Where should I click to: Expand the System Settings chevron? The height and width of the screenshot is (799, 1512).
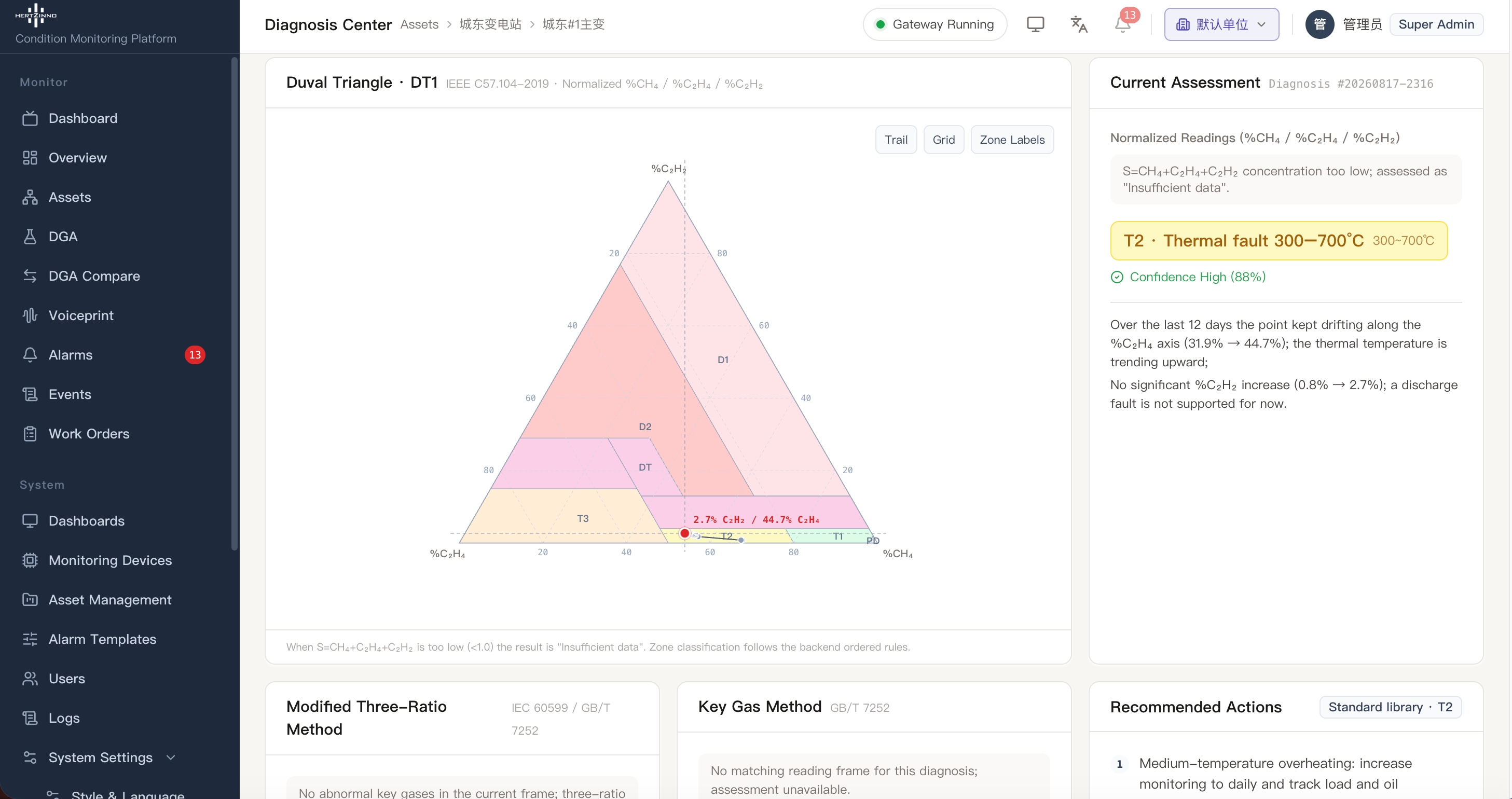(171, 757)
